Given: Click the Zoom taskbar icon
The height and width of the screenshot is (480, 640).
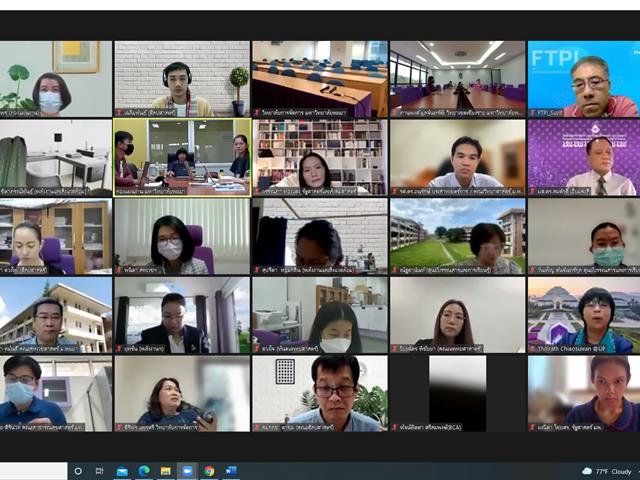Looking at the screenshot, I should [x=187, y=471].
